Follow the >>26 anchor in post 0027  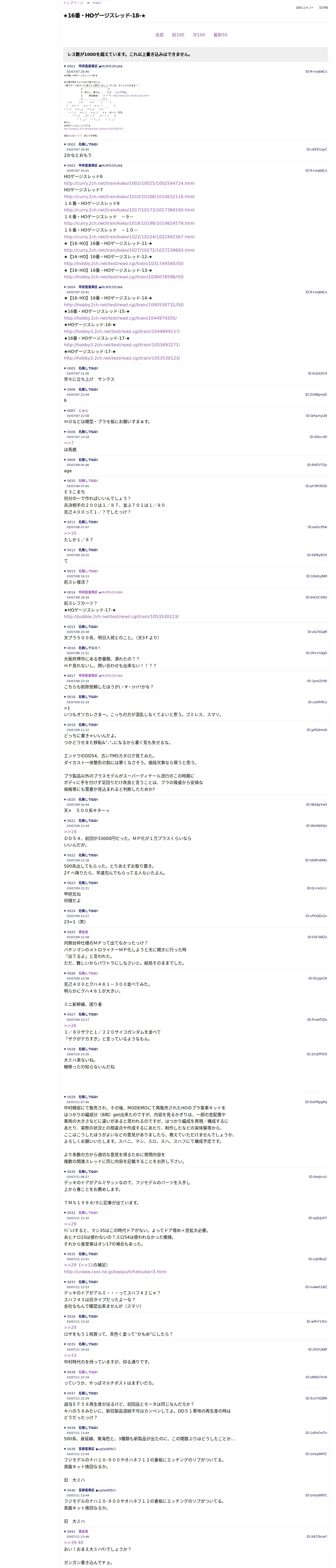[x=70, y=1026]
